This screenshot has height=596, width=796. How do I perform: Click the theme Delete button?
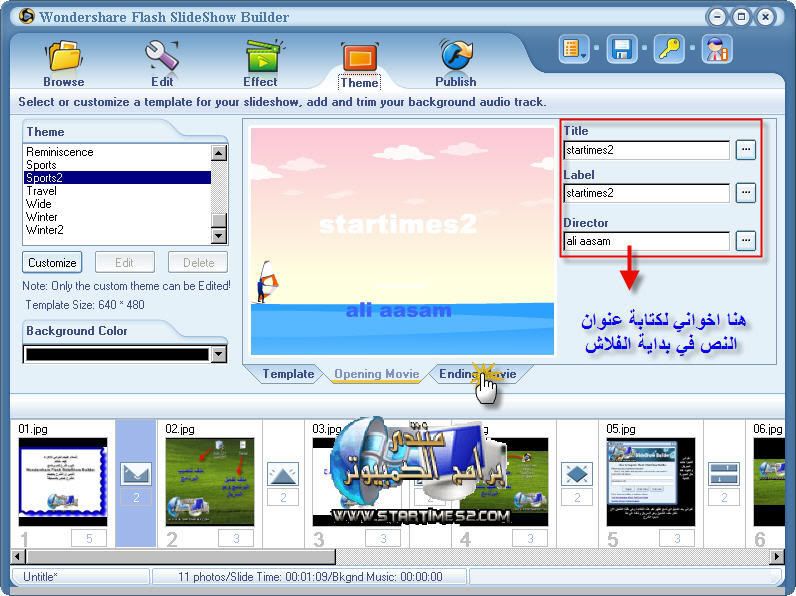point(198,262)
